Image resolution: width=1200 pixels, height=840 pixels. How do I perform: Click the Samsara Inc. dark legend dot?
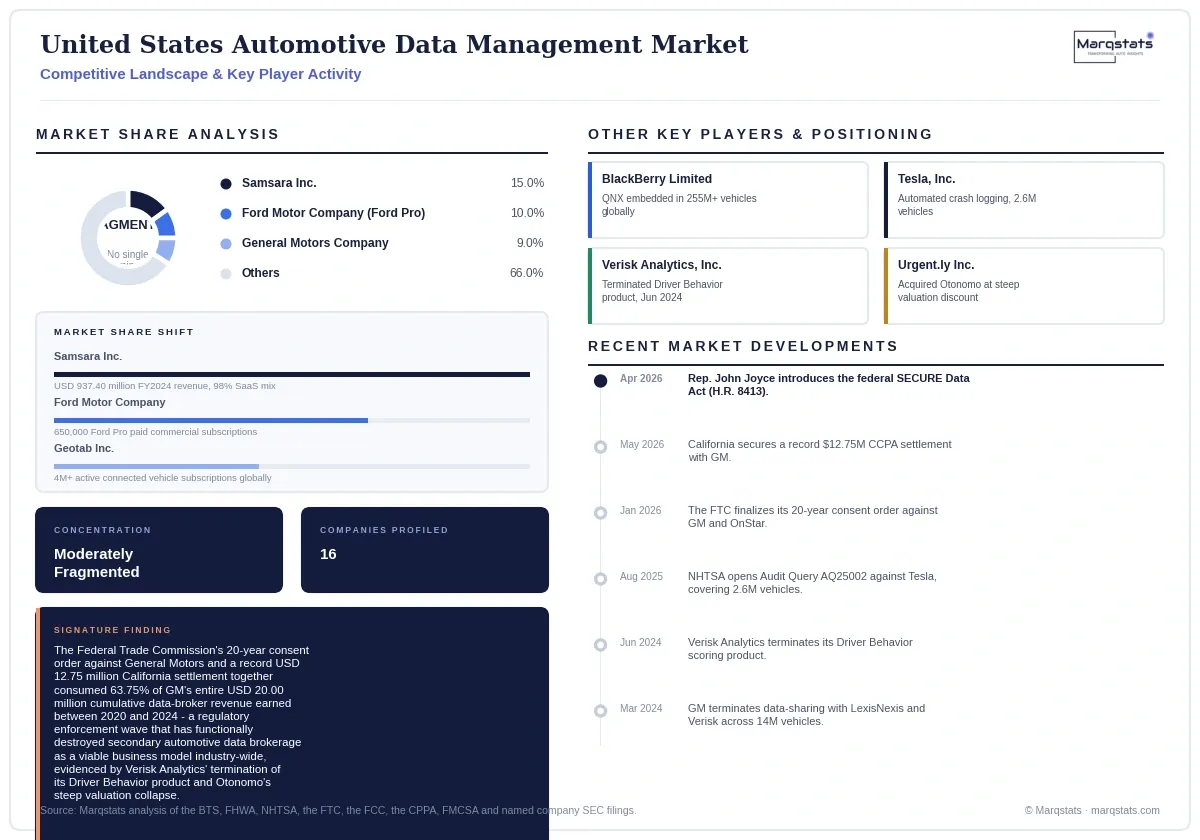tap(226, 184)
